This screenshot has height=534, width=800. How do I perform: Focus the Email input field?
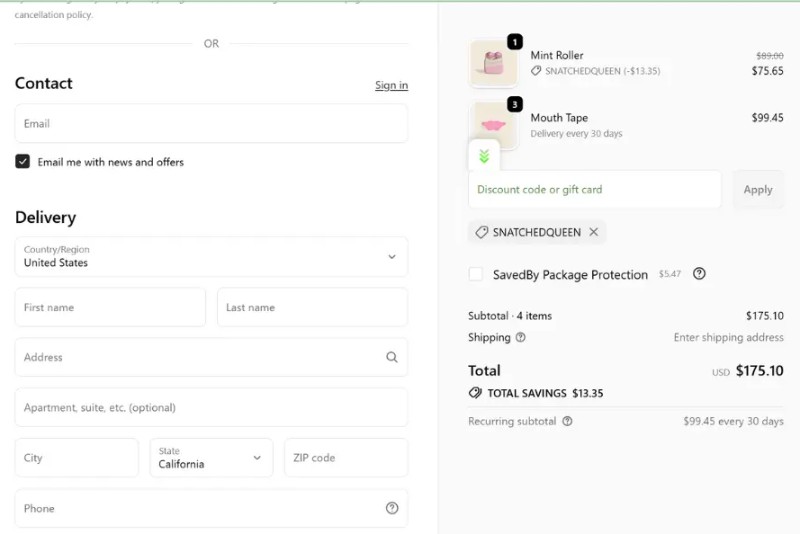pos(211,123)
